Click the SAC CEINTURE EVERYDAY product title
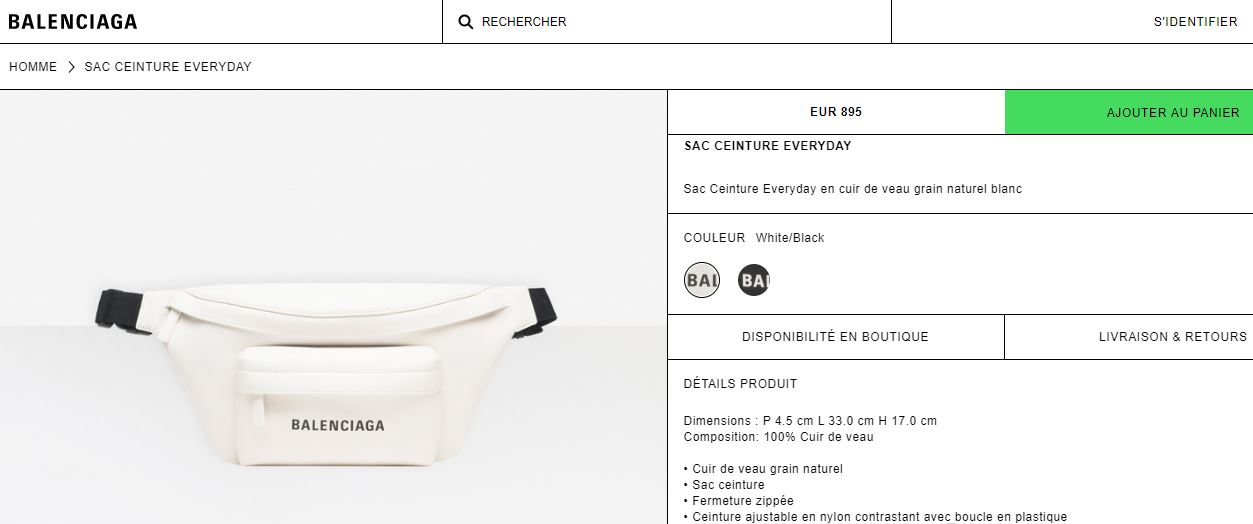The width and height of the screenshot is (1253, 524). click(768, 146)
